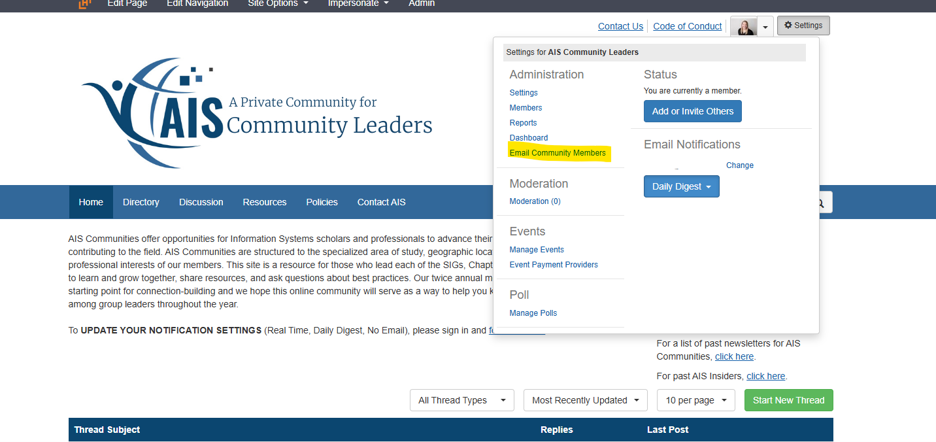936x442 pixels.
Task: Open Manage Polls link
Action: click(532, 313)
